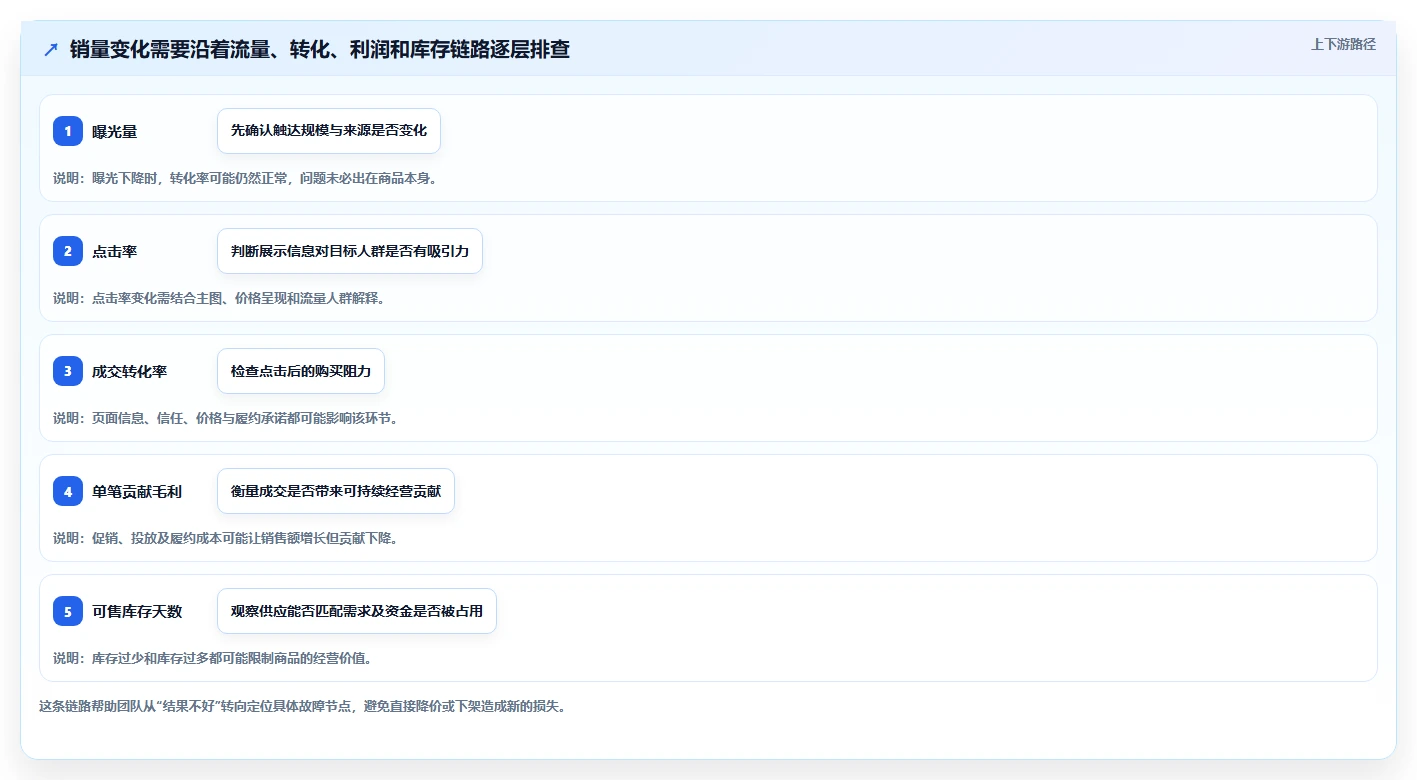Click the 可售库存天数 step label
Image resolution: width=1417 pixels, height=780 pixels.
click(x=137, y=611)
